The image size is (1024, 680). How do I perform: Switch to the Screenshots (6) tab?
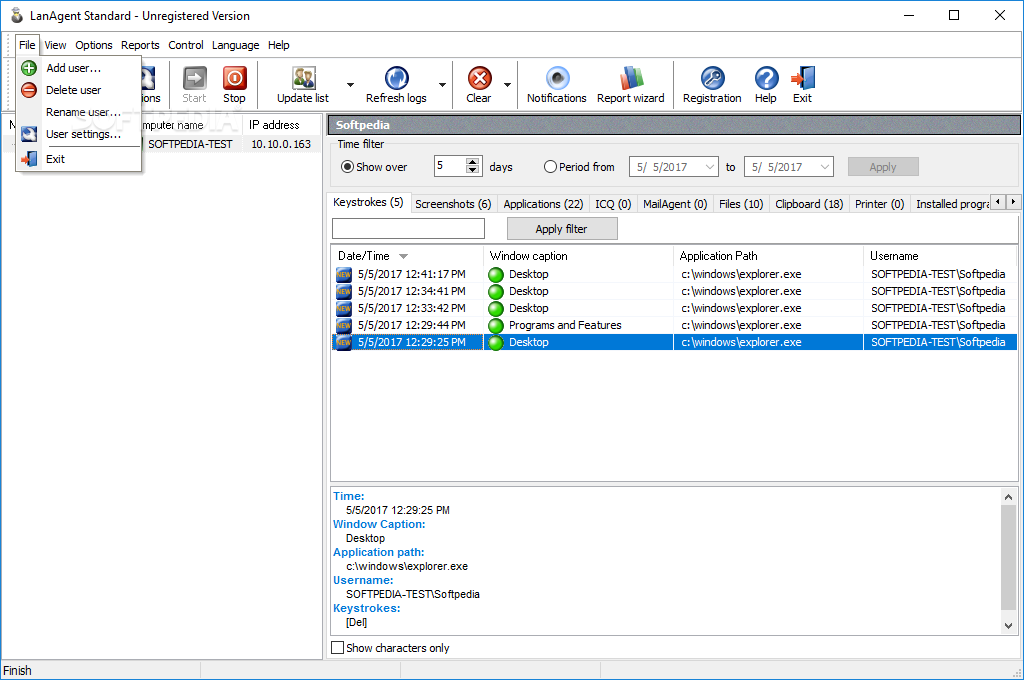pyautogui.click(x=453, y=204)
